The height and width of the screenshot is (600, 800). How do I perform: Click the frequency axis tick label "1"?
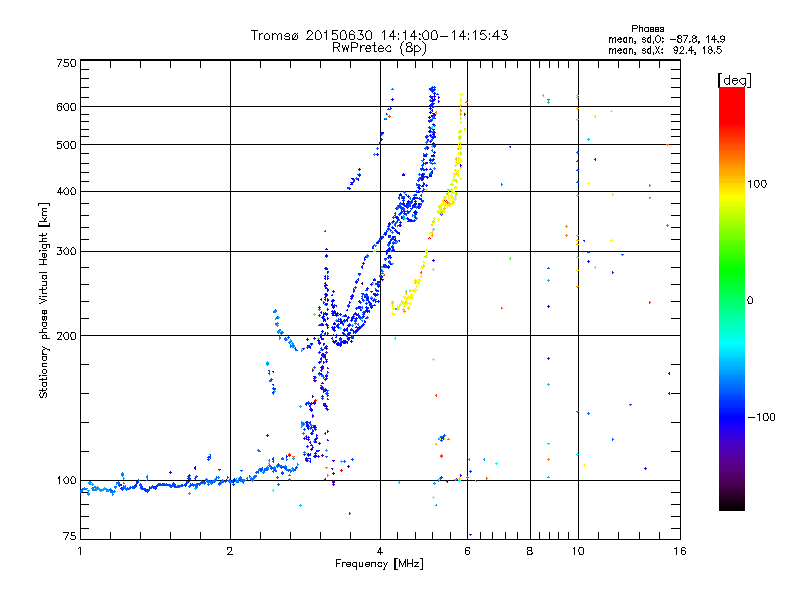coord(80,551)
